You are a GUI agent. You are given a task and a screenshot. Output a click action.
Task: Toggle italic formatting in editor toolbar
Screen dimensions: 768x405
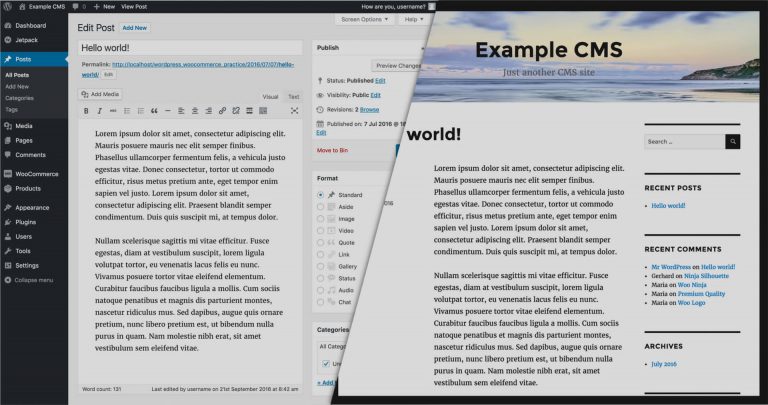(99, 111)
